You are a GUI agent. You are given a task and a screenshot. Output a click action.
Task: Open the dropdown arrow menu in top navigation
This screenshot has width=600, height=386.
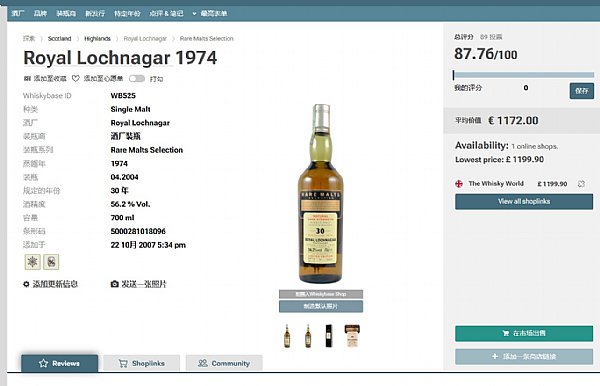[194, 14]
